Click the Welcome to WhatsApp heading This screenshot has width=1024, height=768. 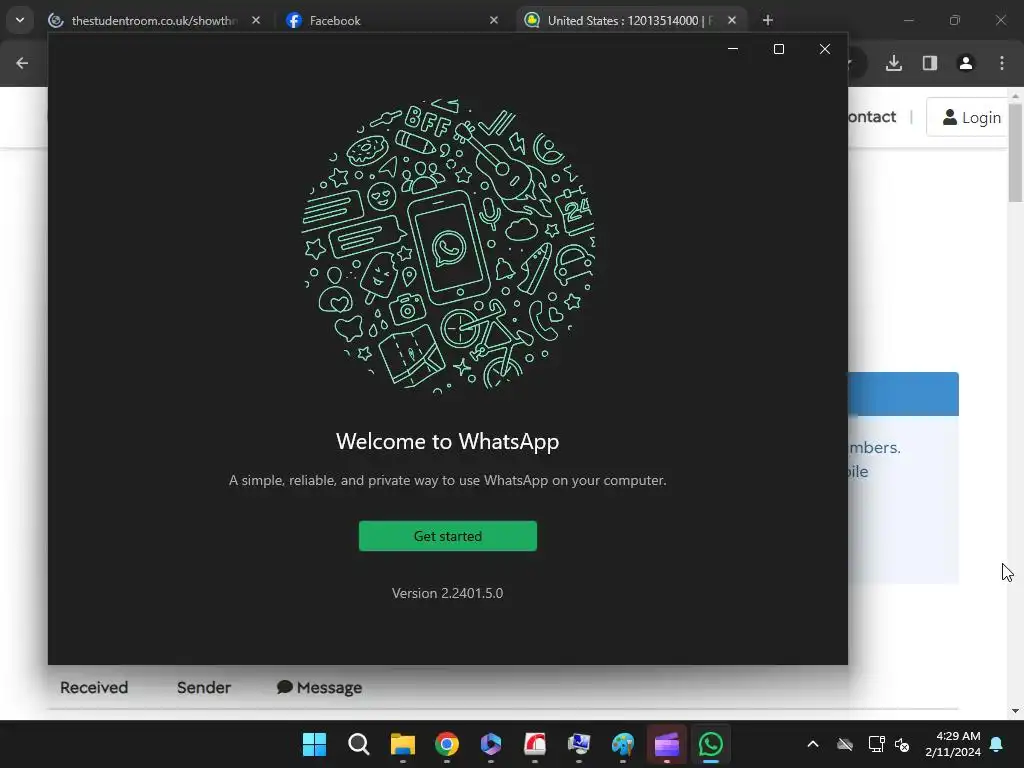(x=447, y=441)
